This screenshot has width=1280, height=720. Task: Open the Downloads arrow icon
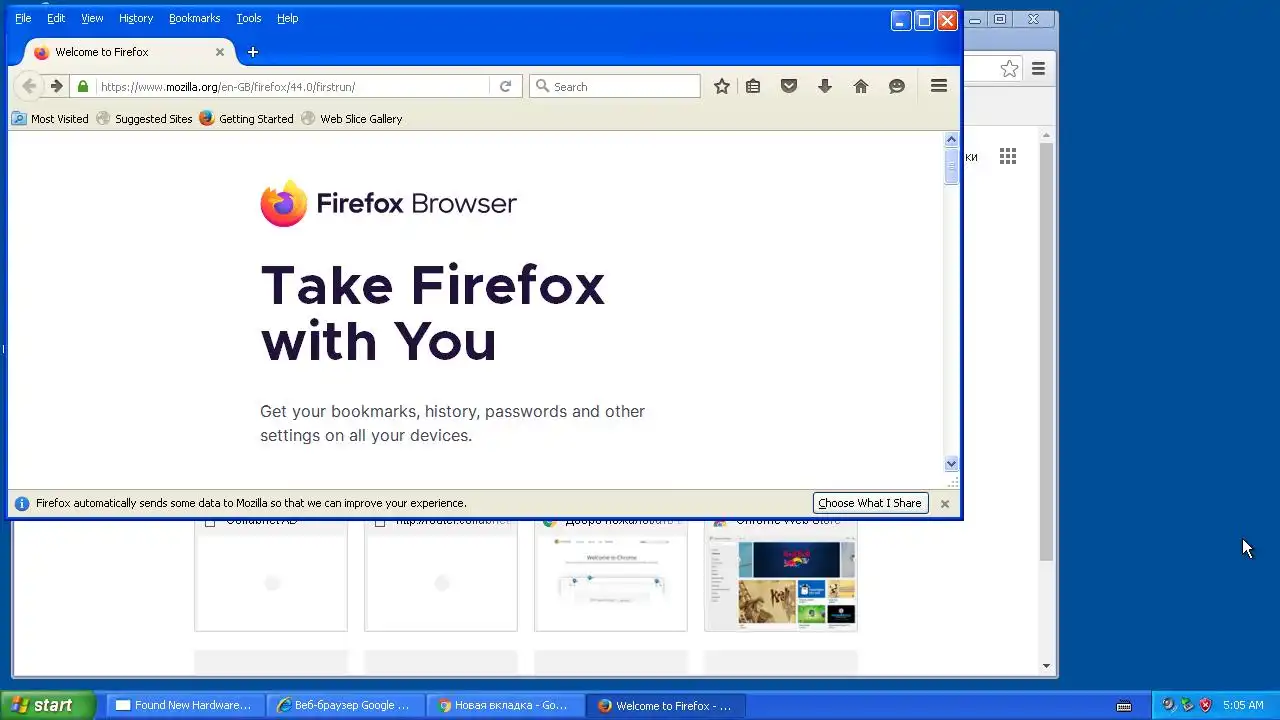coord(825,87)
